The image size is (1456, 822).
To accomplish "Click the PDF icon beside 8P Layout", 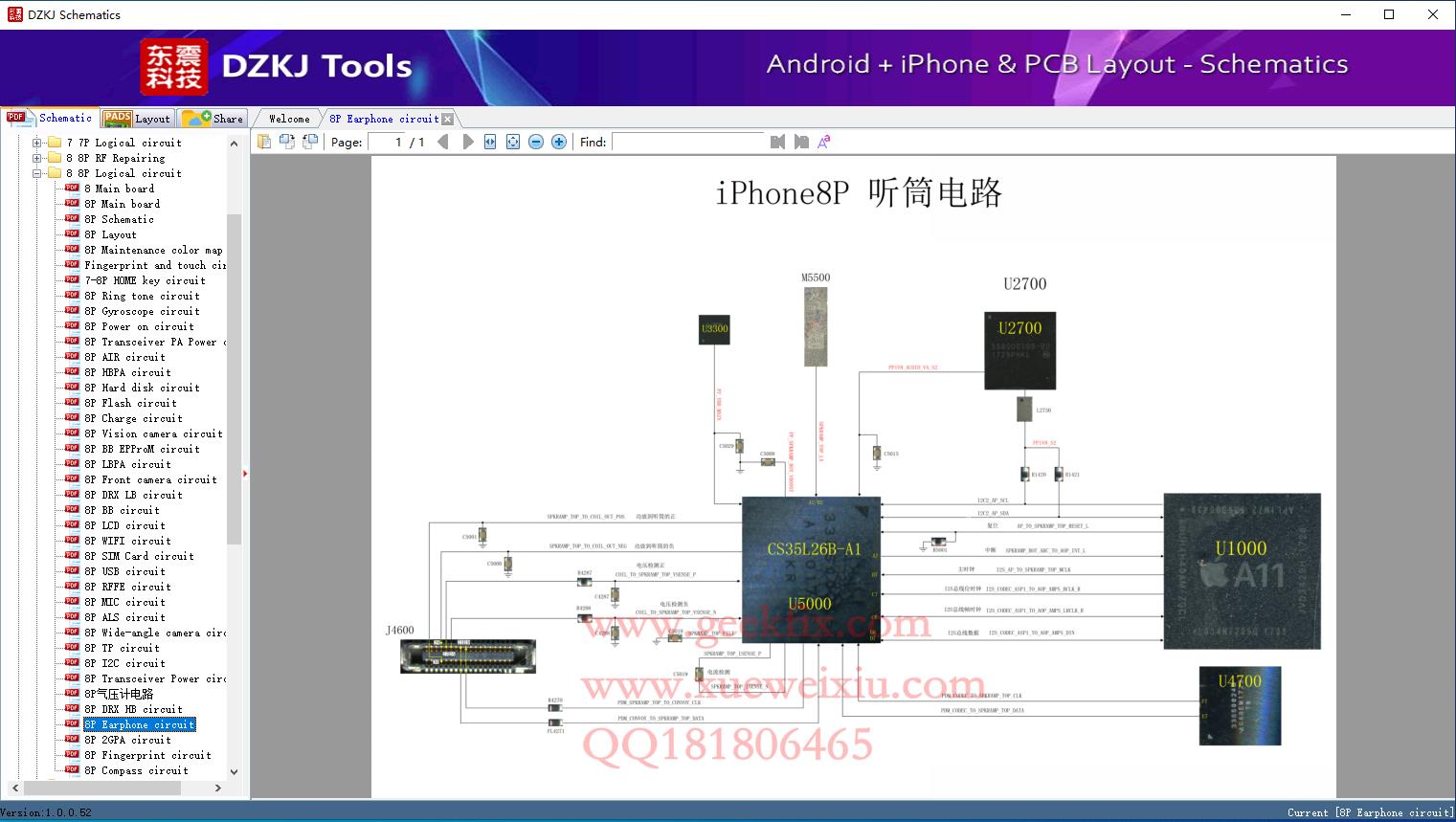I will 72,234.
